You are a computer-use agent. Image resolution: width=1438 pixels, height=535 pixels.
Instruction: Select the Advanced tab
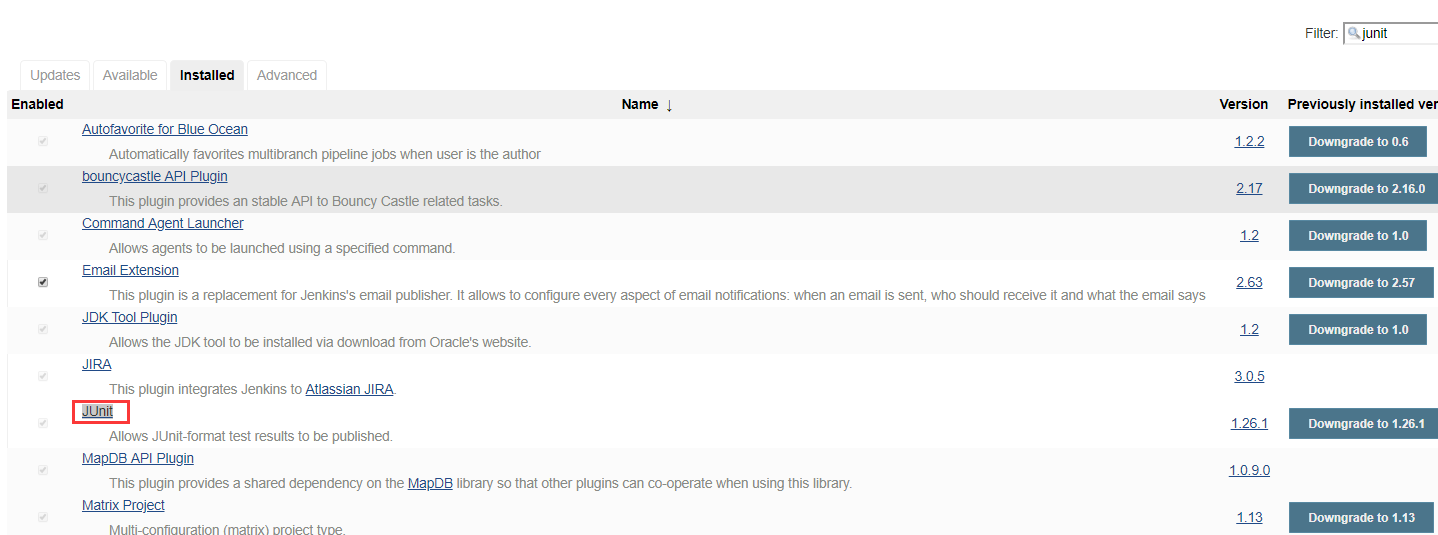coord(287,75)
